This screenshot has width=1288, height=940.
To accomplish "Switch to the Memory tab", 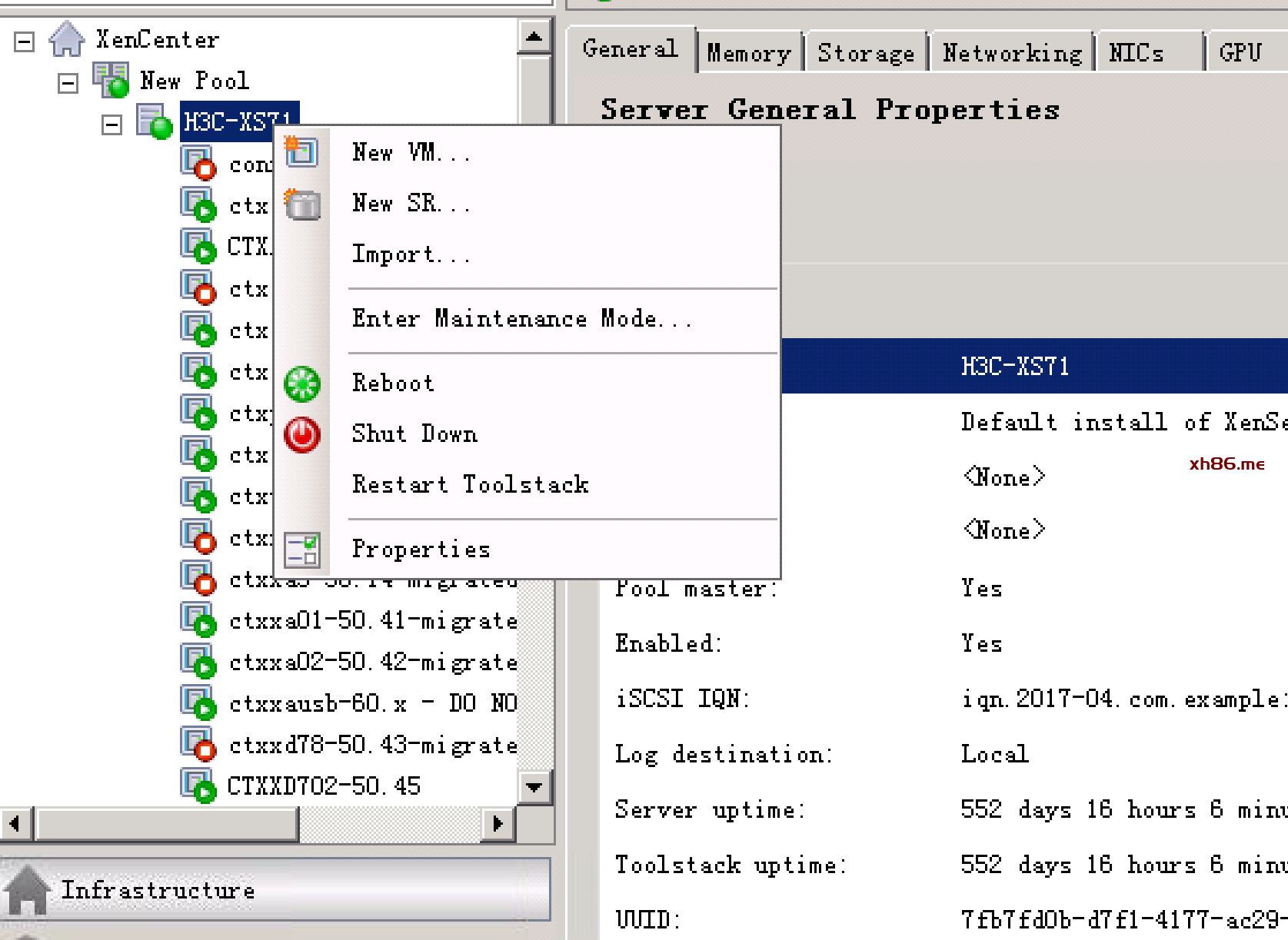I will [x=748, y=53].
